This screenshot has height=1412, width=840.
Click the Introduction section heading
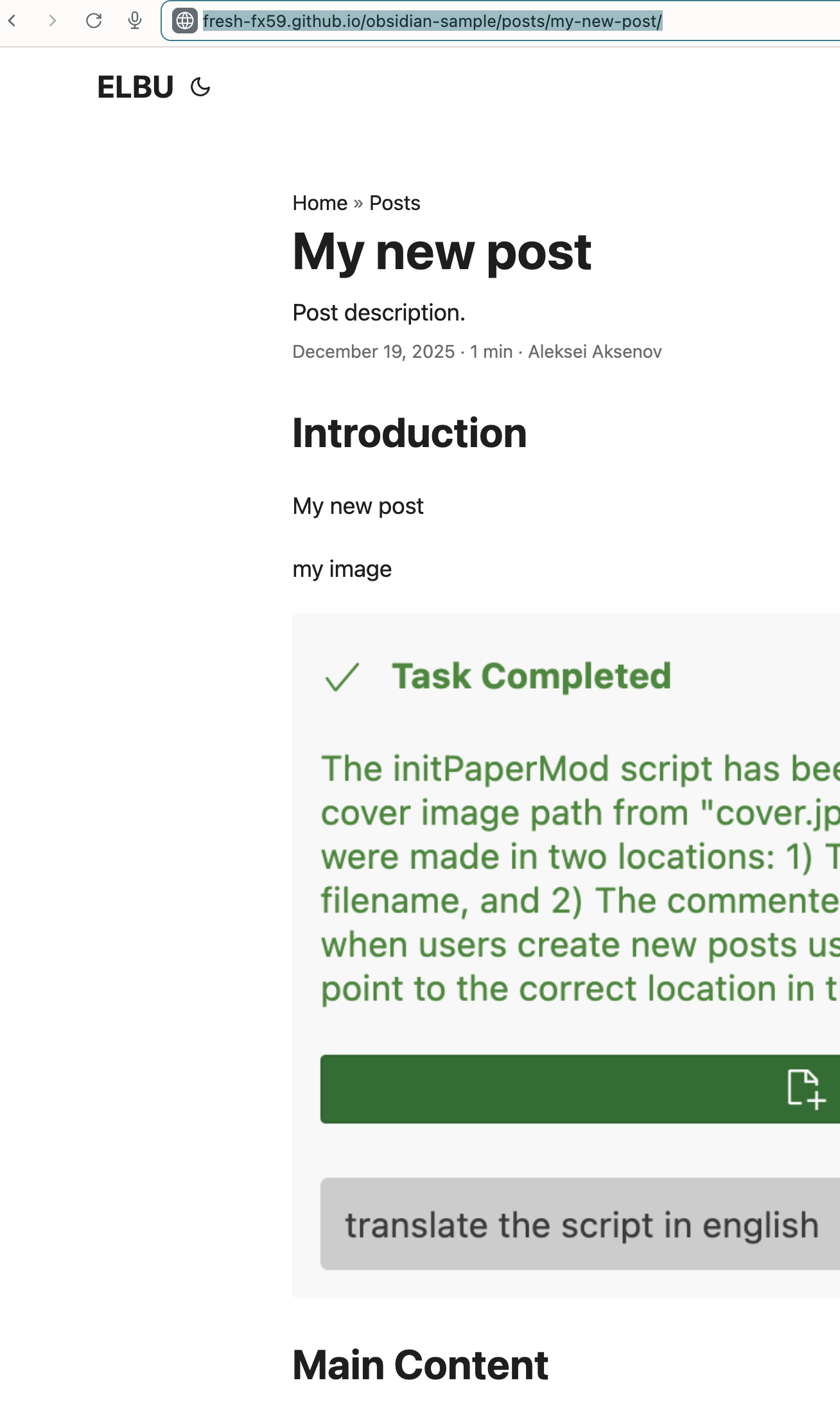coord(409,433)
